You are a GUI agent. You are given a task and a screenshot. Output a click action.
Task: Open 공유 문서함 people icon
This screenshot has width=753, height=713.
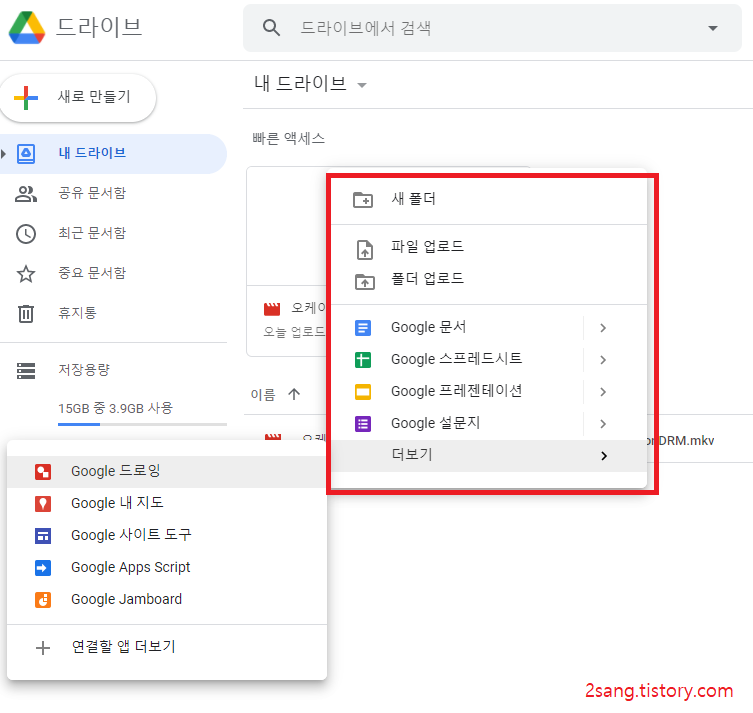click(26, 193)
